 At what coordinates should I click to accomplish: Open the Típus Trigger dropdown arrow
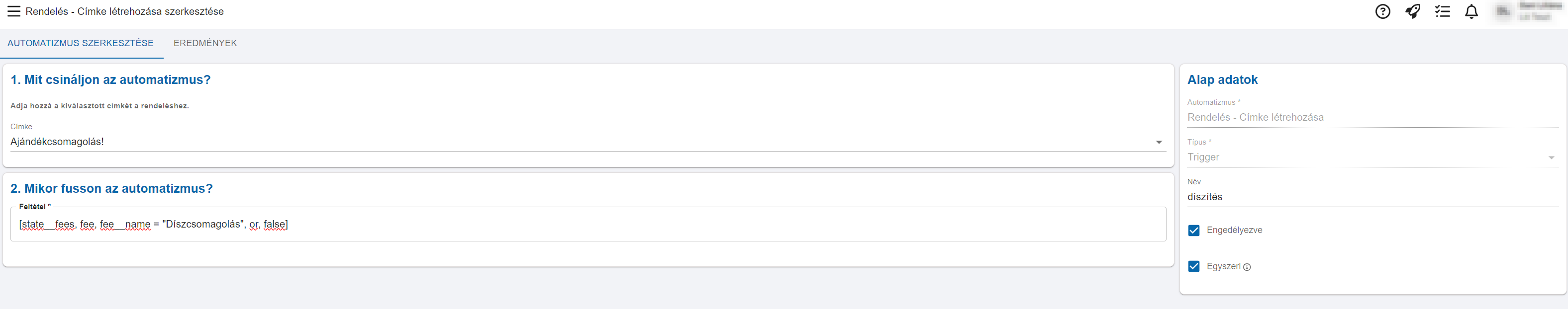coord(1551,157)
